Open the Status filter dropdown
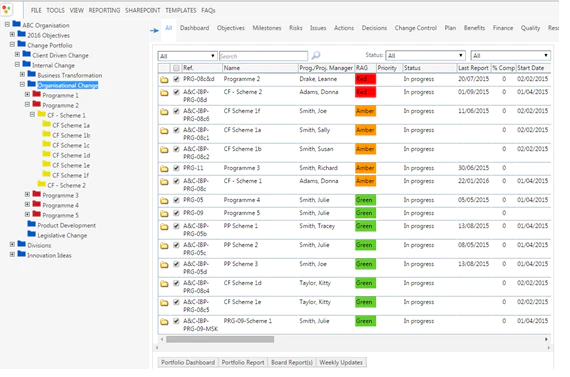 pos(425,55)
